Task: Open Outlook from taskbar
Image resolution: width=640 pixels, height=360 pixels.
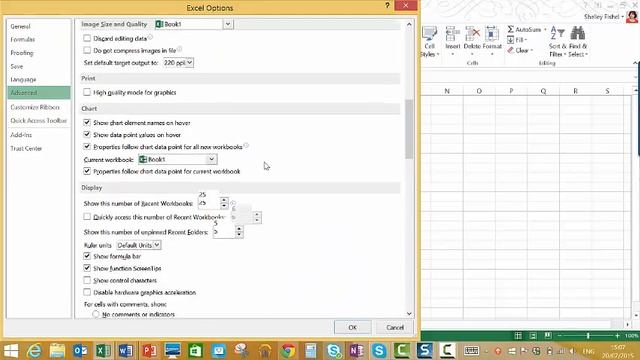Action: pos(80,351)
